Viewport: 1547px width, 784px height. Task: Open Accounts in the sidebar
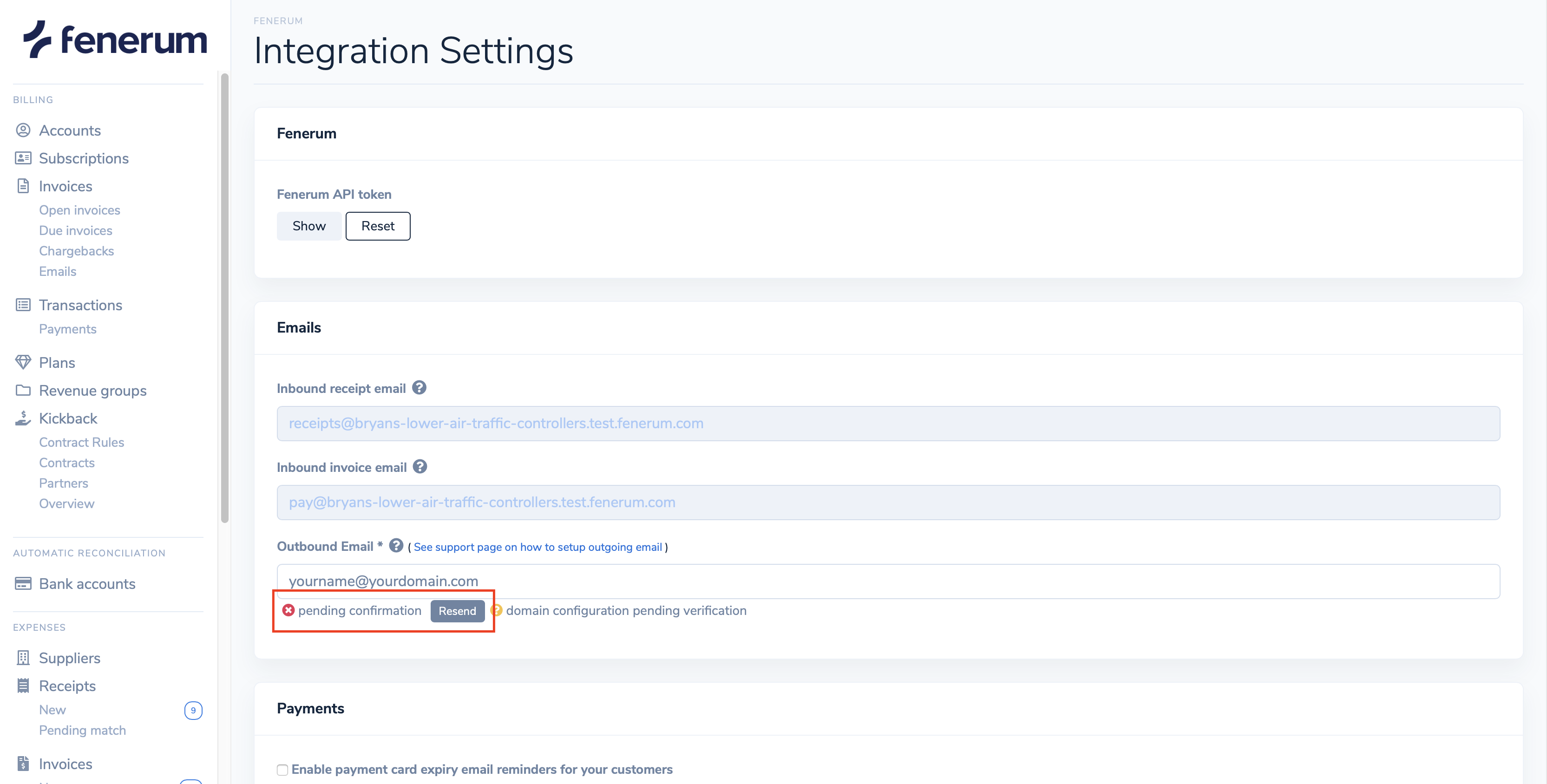coord(70,130)
